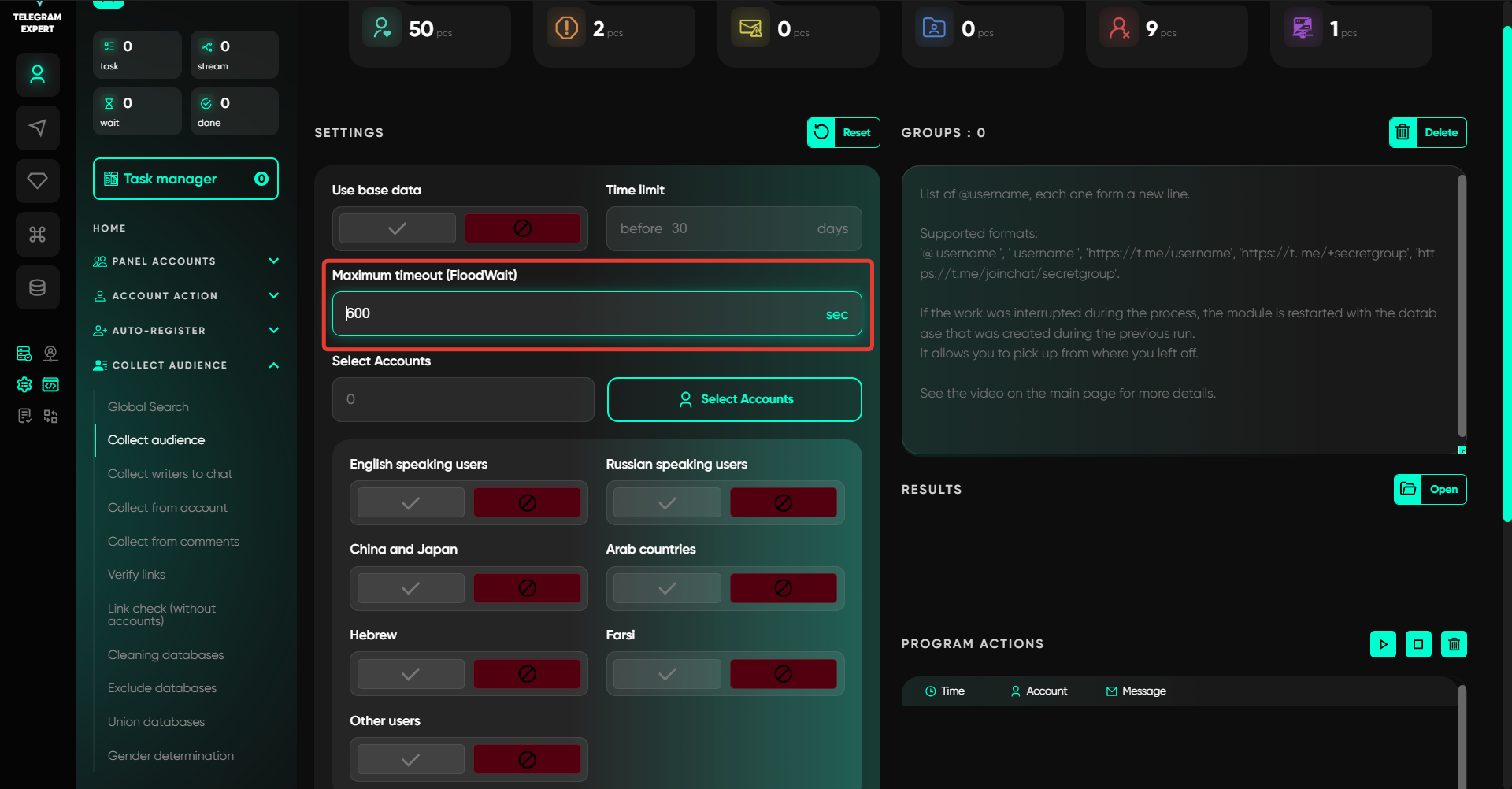The width and height of the screenshot is (1512, 789).
Task: Enable Russian speaking users checkmark
Action: tap(667, 503)
